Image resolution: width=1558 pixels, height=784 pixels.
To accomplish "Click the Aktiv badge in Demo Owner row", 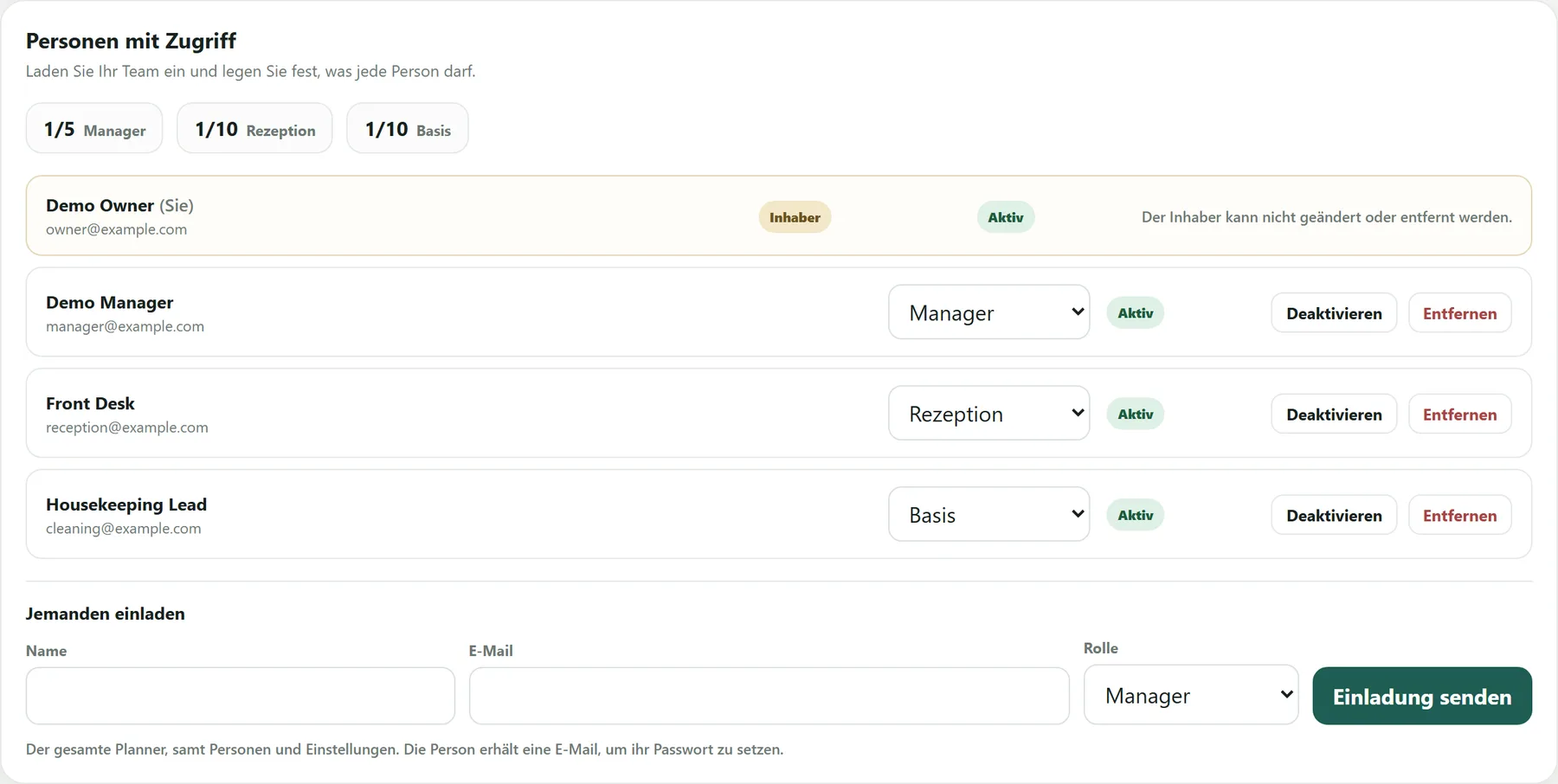I will (x=1006, y=217).
